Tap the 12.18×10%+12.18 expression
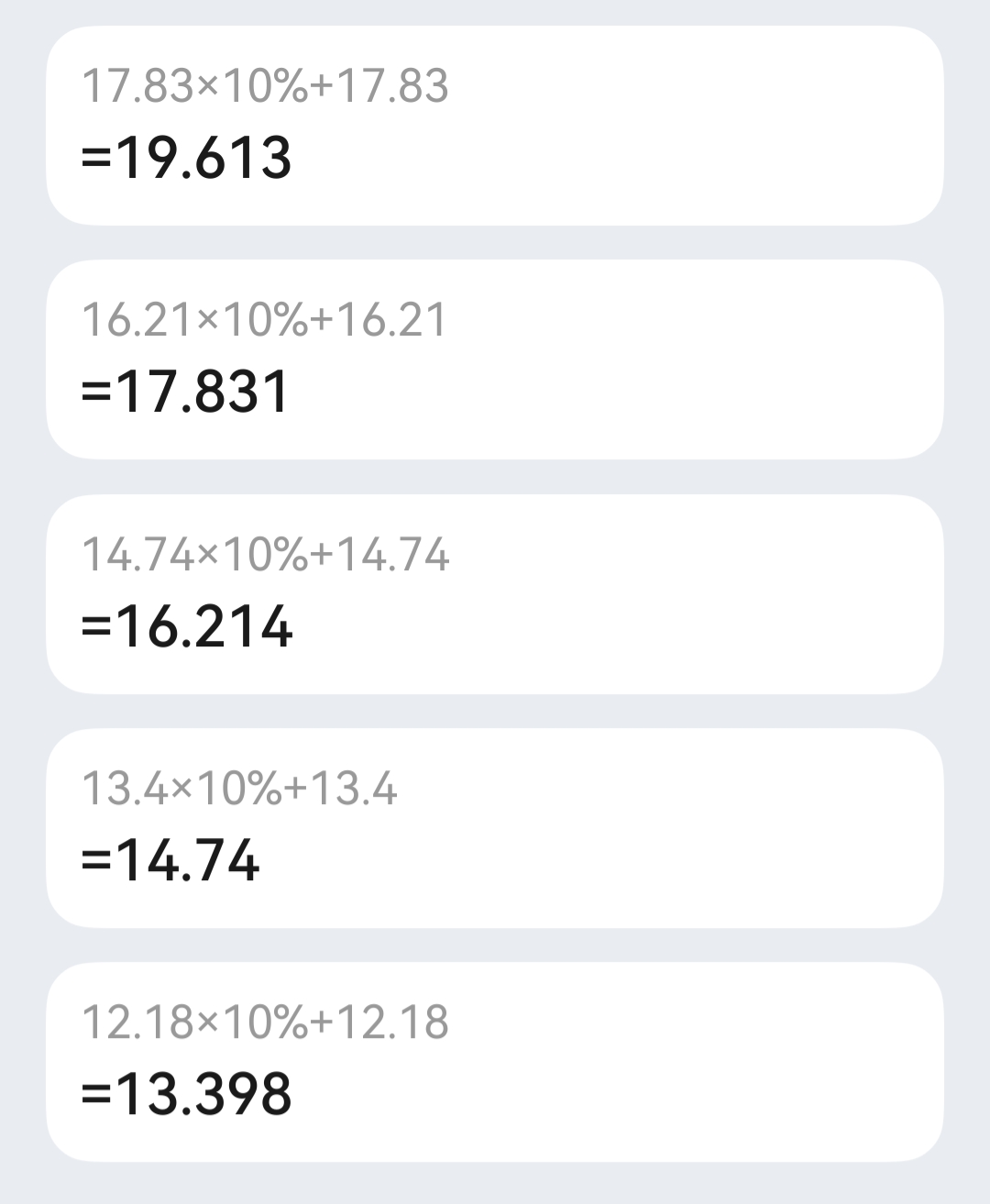Screen dimensions: 990x1204 265,1022
